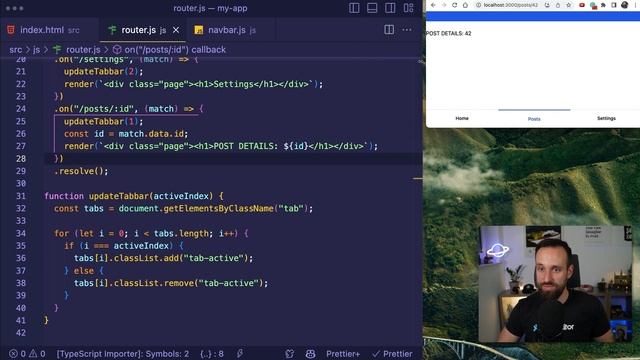Screen dimensions: 640x360
Task: Toggle bottom panel layout icon
Action: (x=372, y=8)
